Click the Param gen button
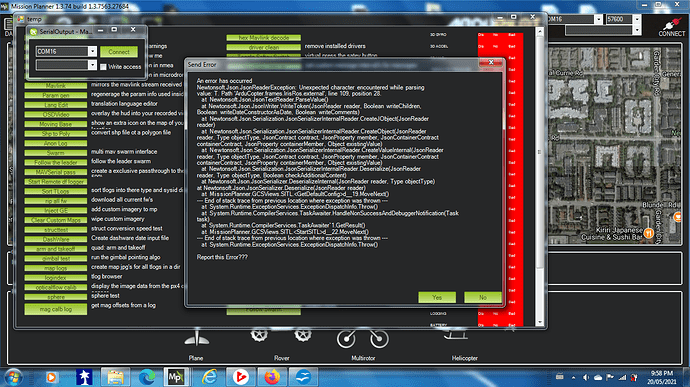The image size is (690, 387). 56,95
